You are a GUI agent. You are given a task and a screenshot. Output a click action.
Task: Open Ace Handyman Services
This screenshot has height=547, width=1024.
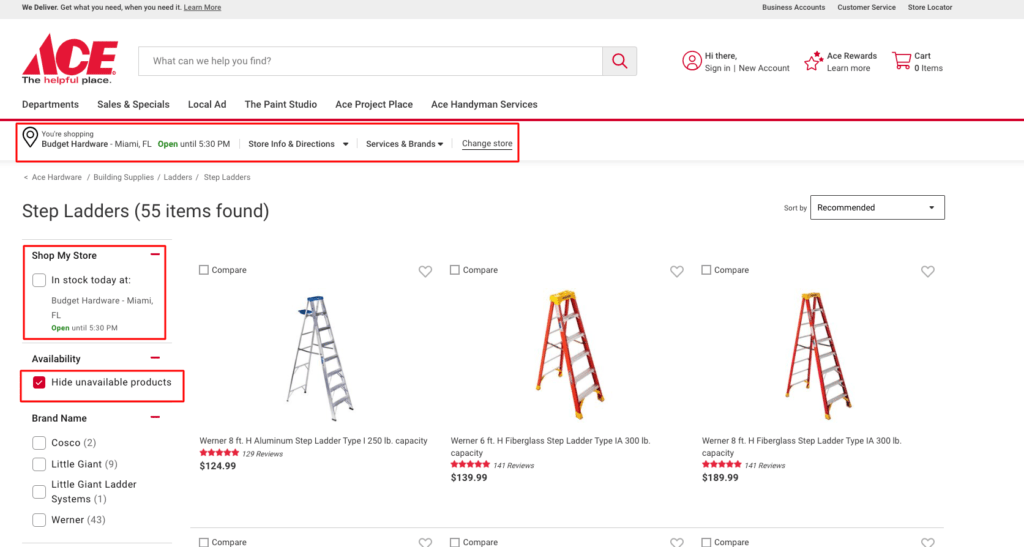(484, 104)
